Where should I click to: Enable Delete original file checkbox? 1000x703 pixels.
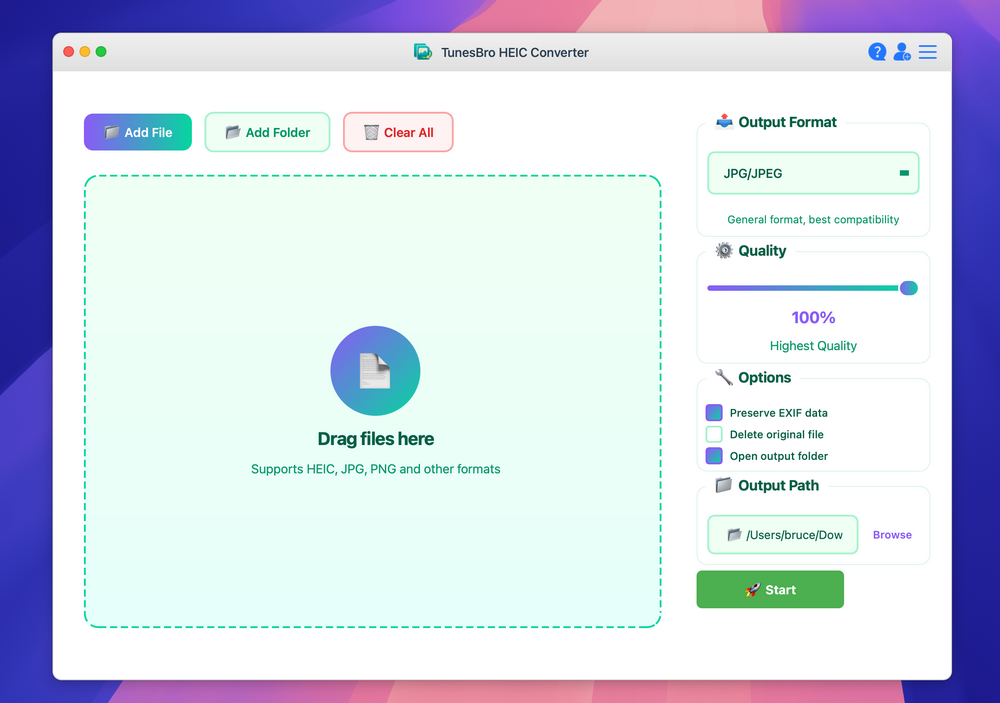(x=714, y=434)
